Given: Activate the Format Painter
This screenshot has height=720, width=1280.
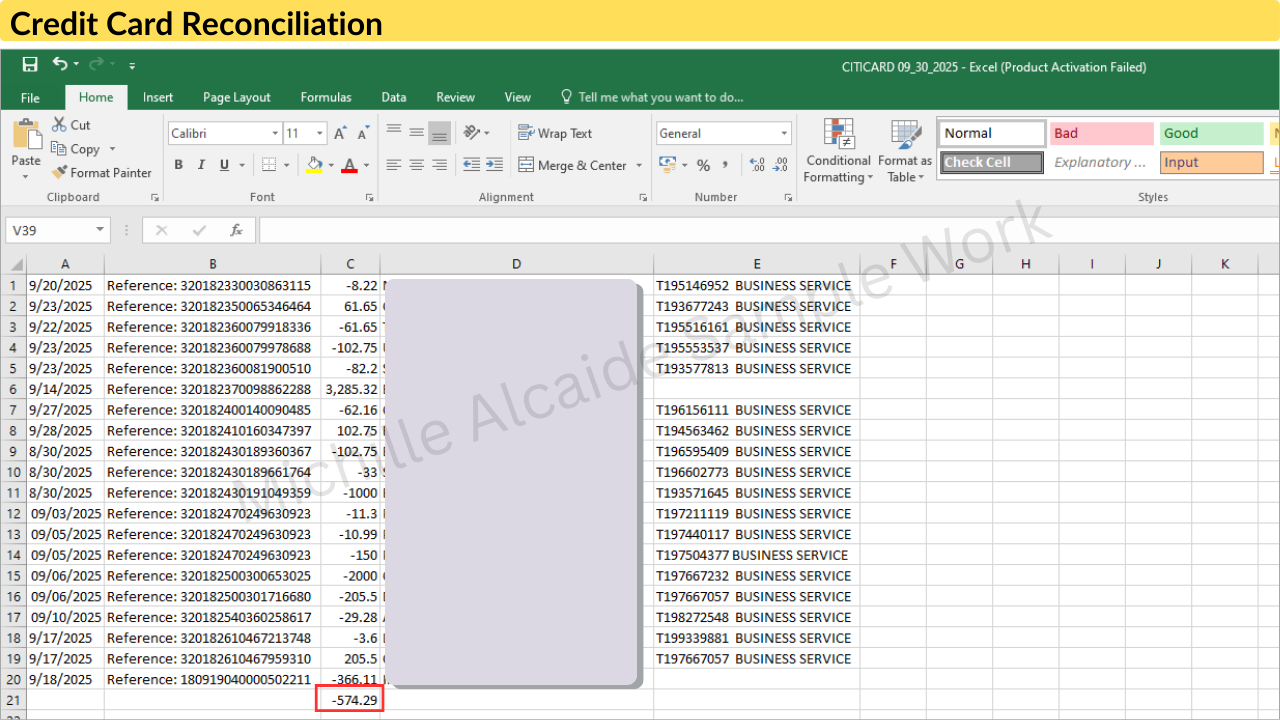Looking at the screenshot, I should click(x=102, y=173).
